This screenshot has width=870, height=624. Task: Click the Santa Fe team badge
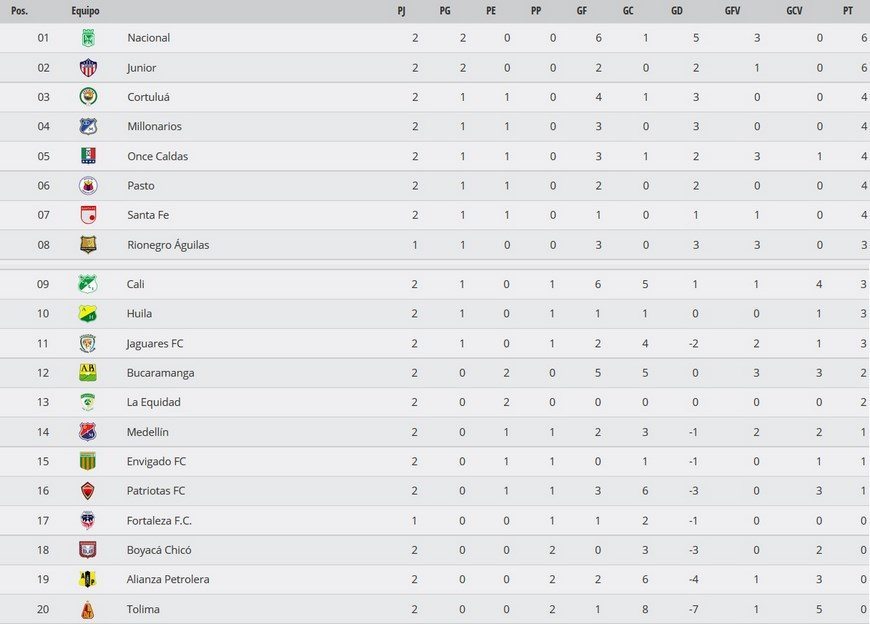[88, 215]
